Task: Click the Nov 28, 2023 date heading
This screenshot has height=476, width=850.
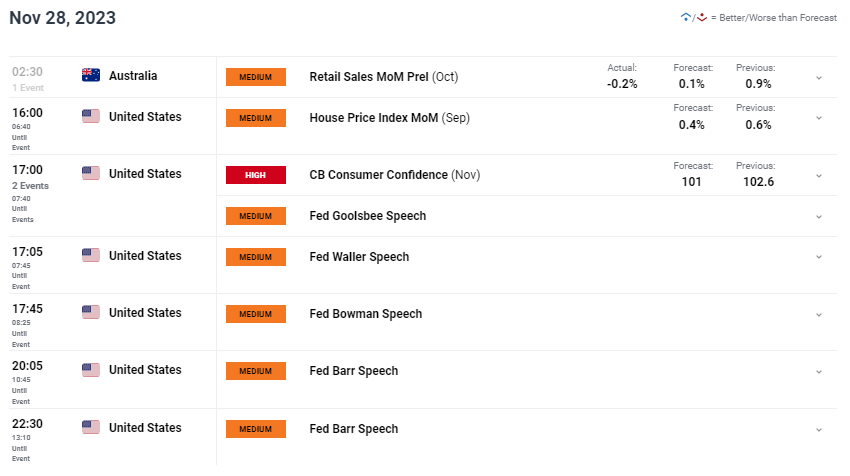Action: [62, 18]
